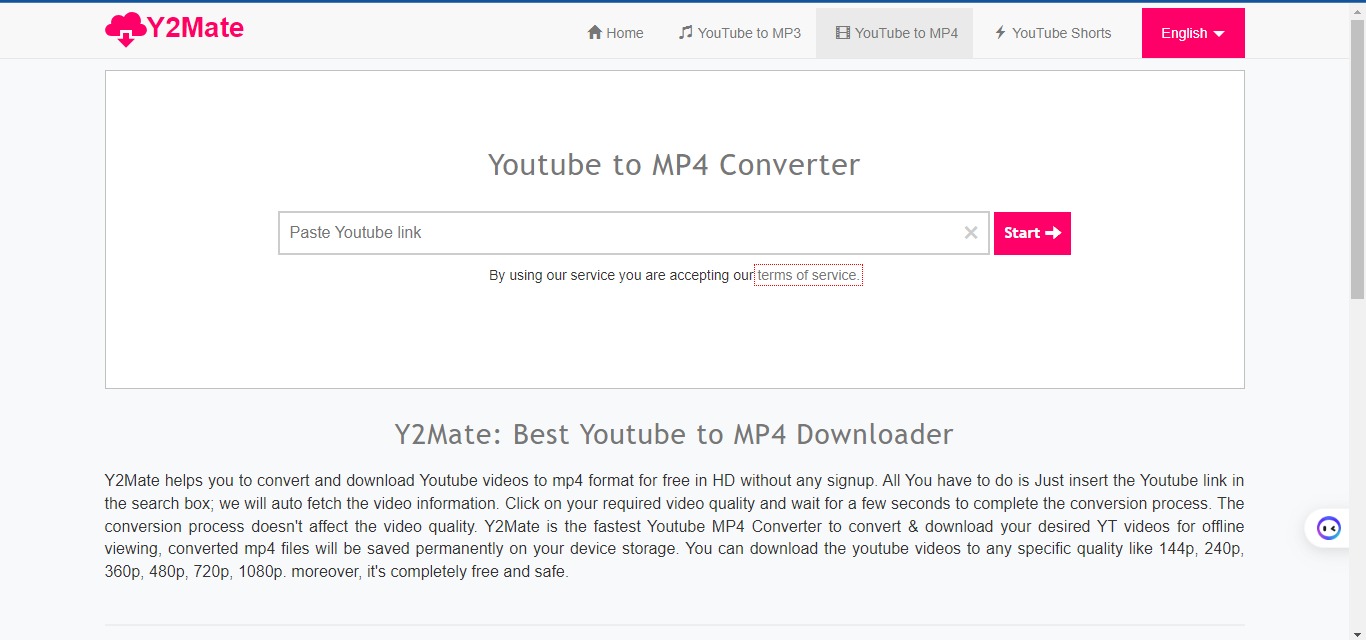This screenshot has width=1366, height=640.
Task: Open the terms of service link
Action: (807, 275)
